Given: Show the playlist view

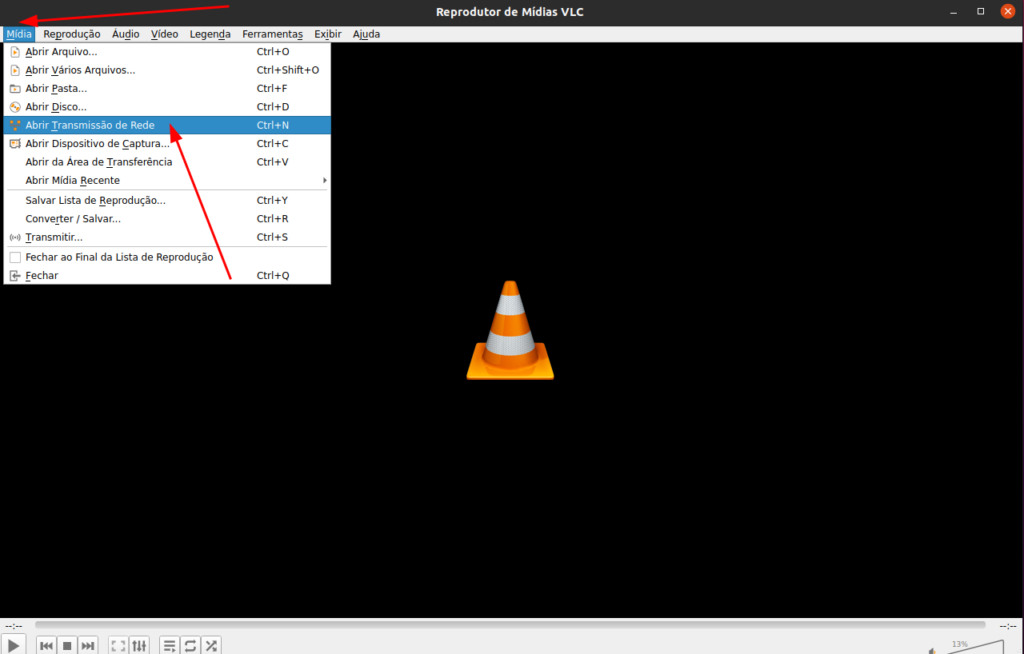Looking at the screenshot, I should click(x=169, y=646).
